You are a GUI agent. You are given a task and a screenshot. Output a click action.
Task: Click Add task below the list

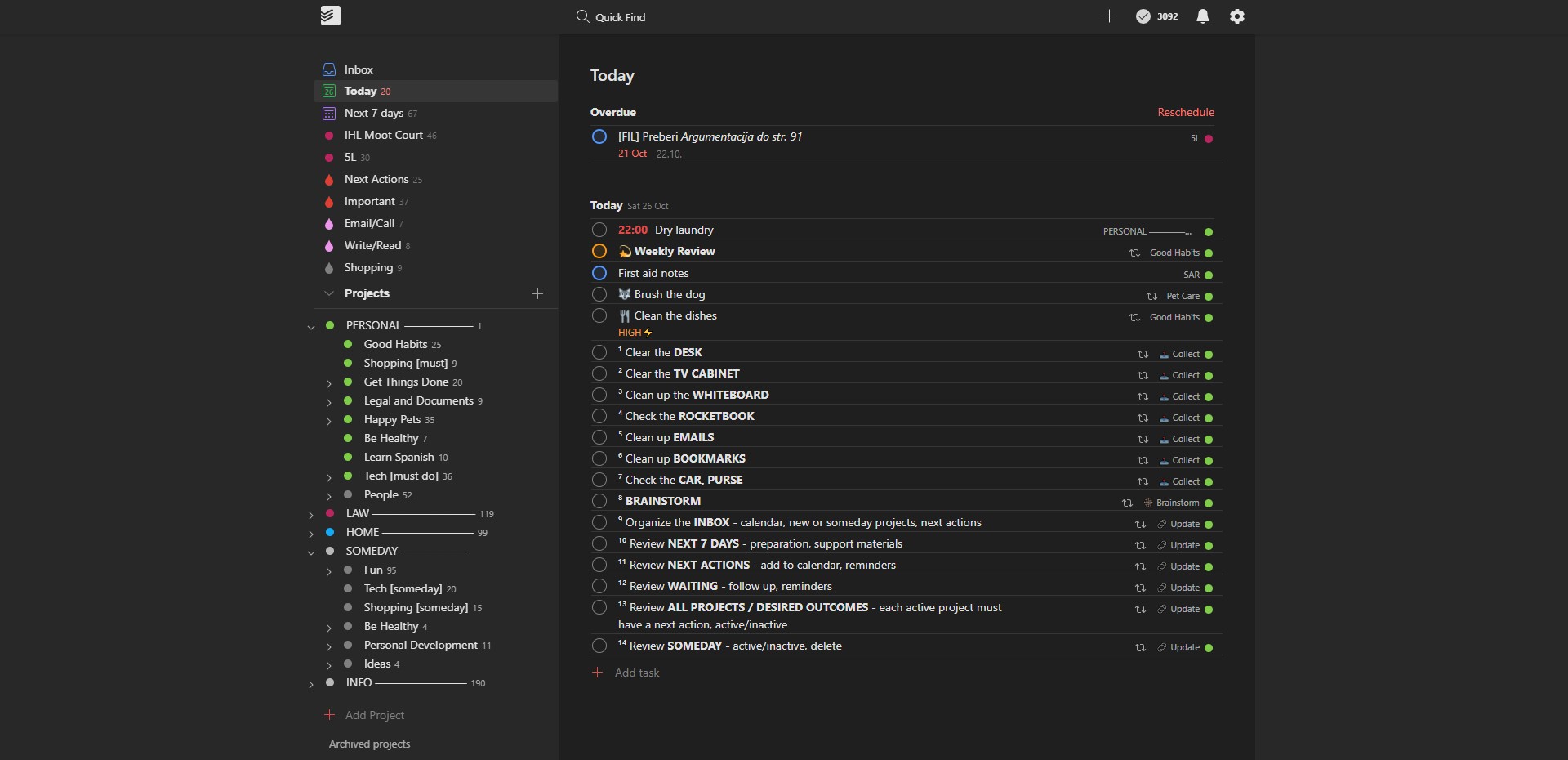click(x=637, y=673)
